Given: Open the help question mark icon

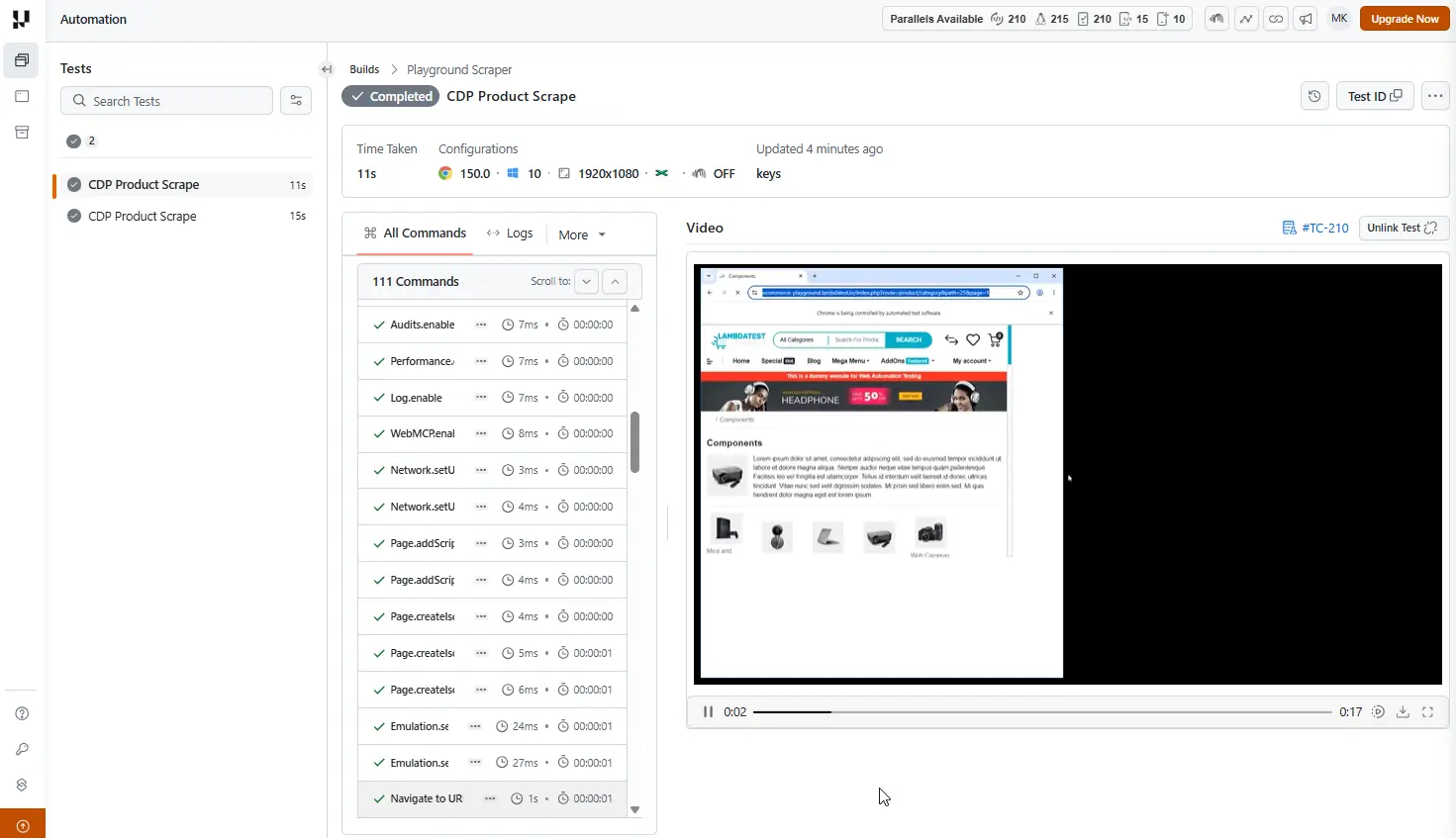Looking at the screenshot, I should click(x=22, y=713).
